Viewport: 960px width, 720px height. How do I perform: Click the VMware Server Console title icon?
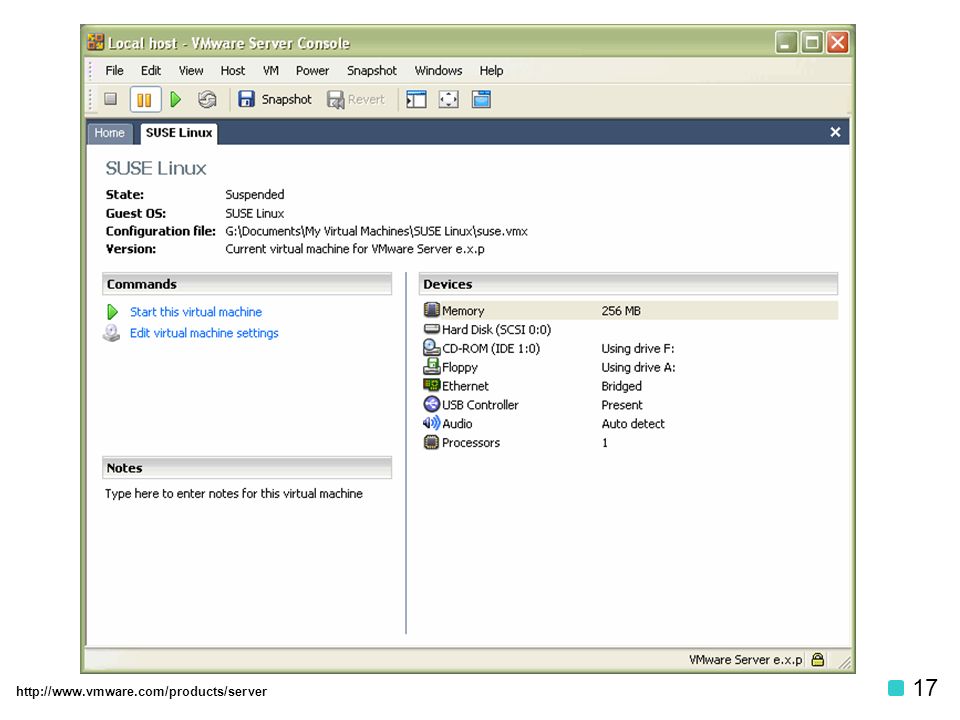coord(96,42)
